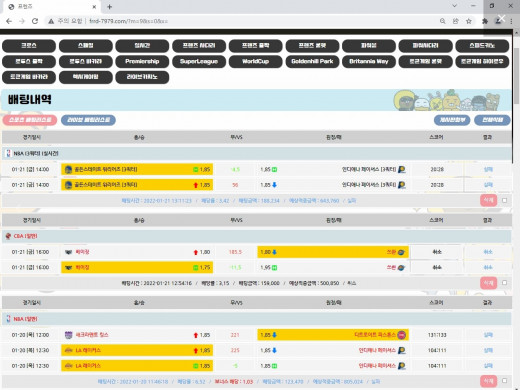Click the blue down arrow in 221 row
The image size is (520, 390).
tap(274, 335)
